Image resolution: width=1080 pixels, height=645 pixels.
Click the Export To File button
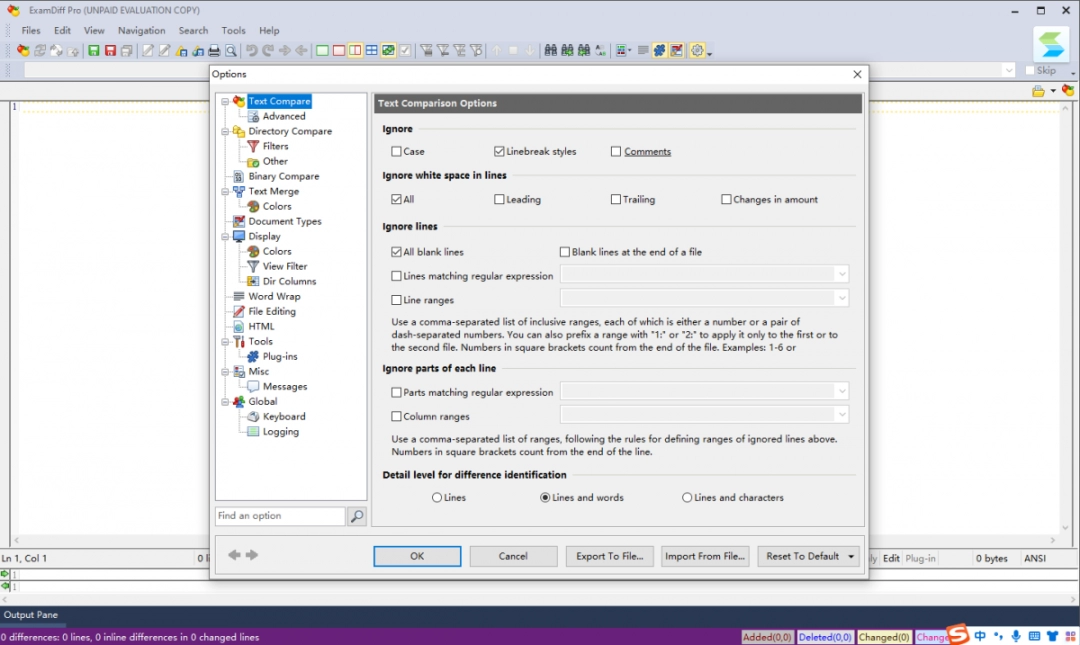(x=610, y=556)
